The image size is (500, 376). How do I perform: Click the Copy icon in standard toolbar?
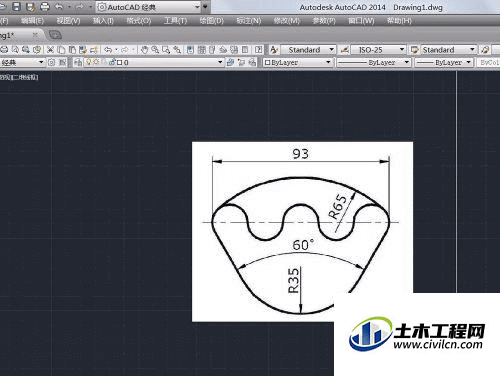(x=61, y=50)
